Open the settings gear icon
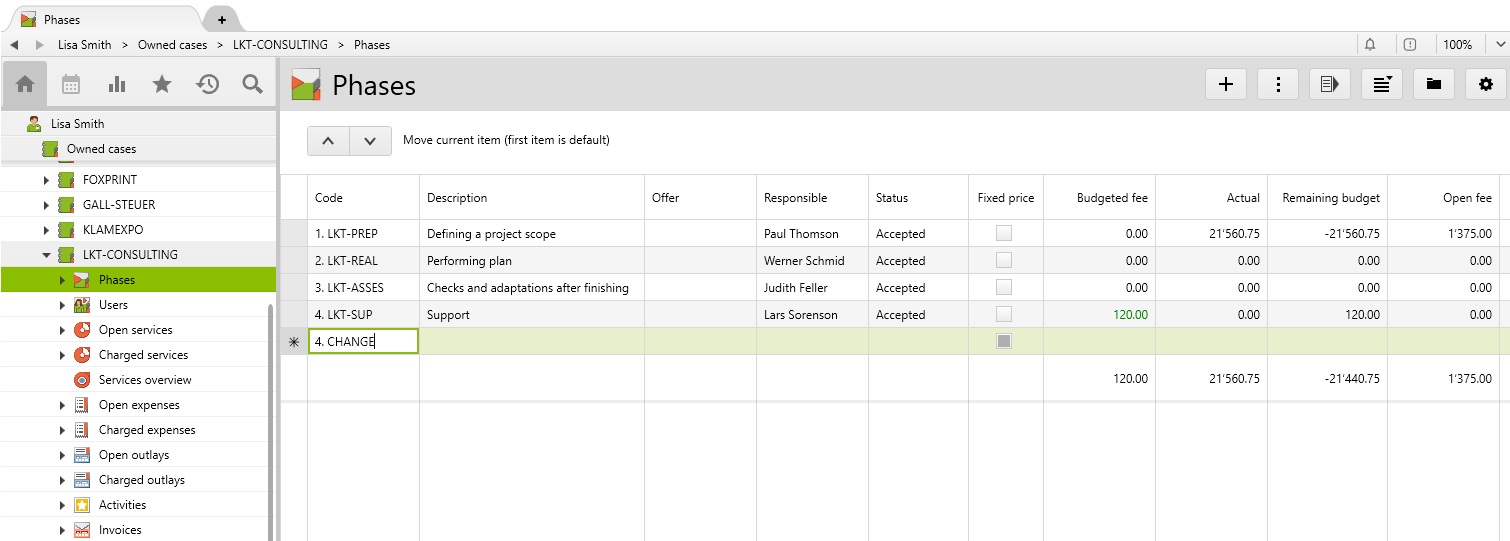The height and width of the screenshot is (541, 1510). pyautogui.click(x=1485, y=85)
